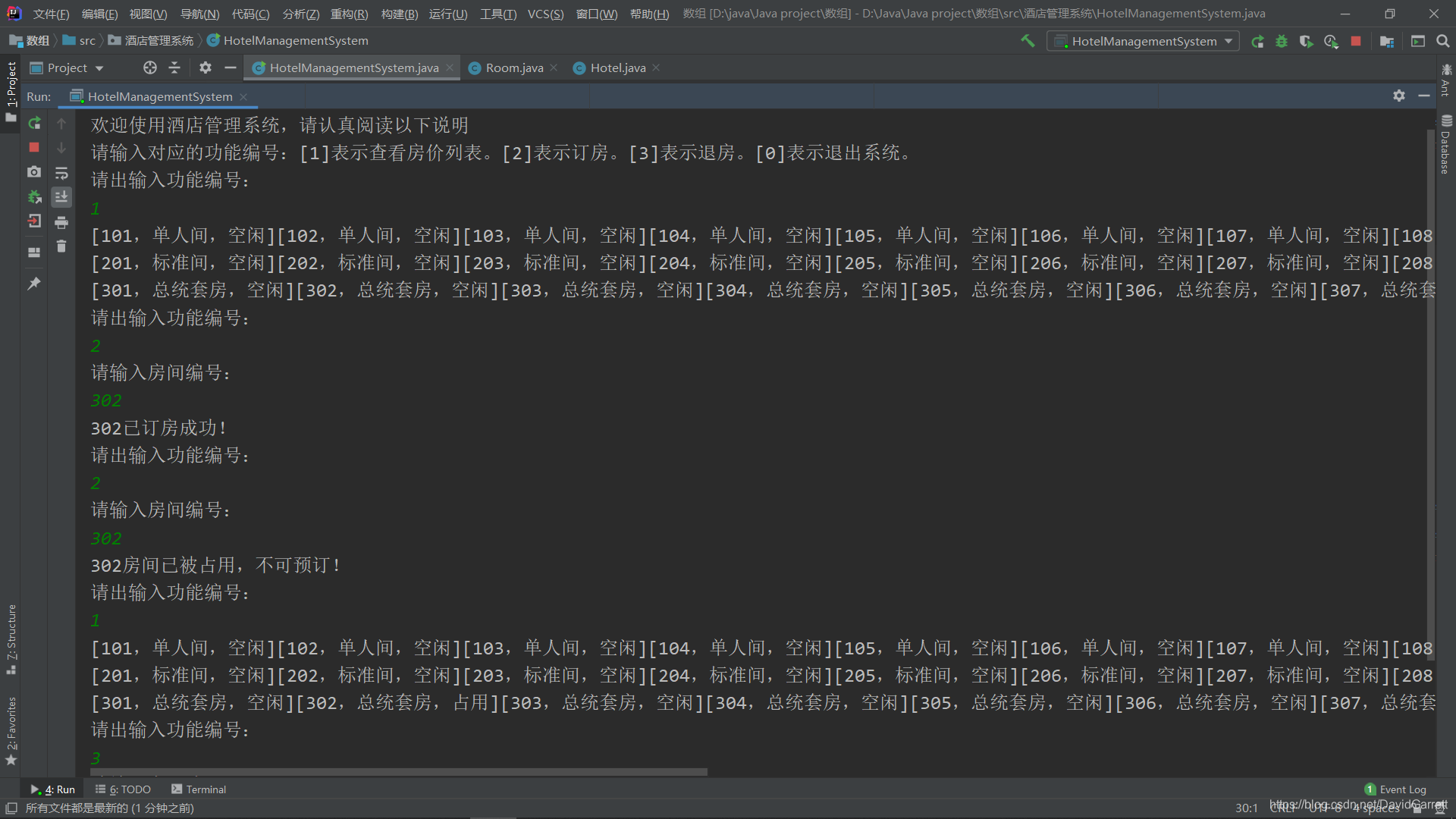Open the Event Log
Image resolution: width=1456 pixels, height=819 pixels.
1395,789
